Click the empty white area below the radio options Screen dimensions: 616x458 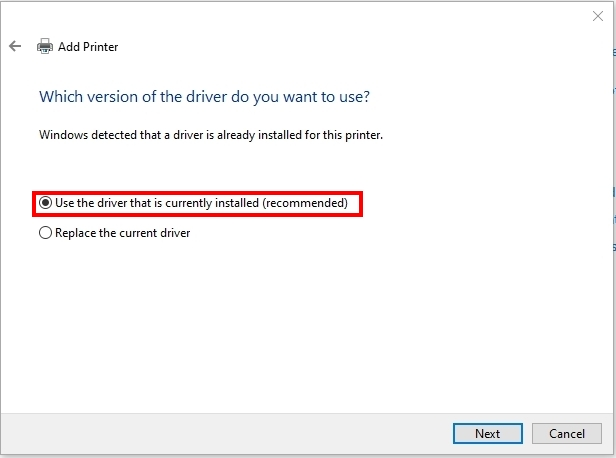point(306,326)
